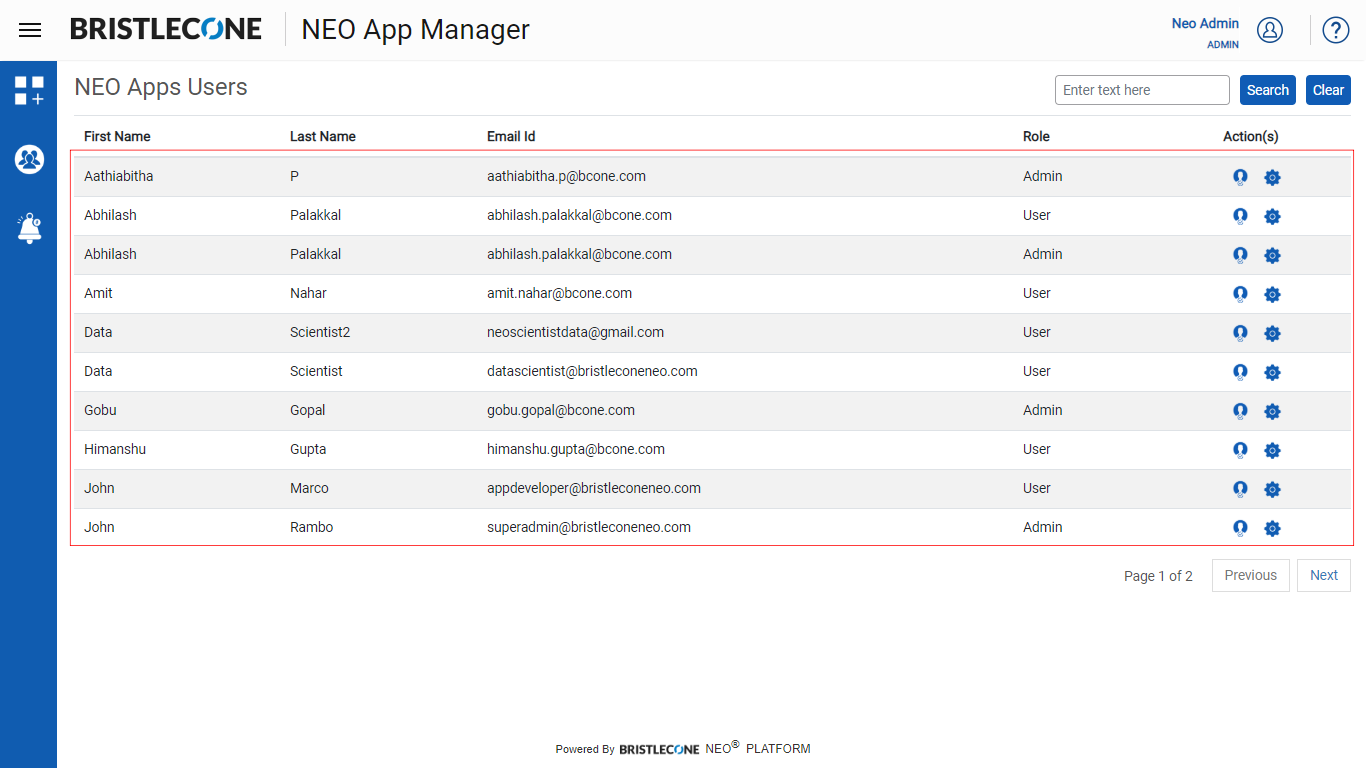Click first name Himanshu
This screenshot has width=1366, height=768.
point(115,449)
